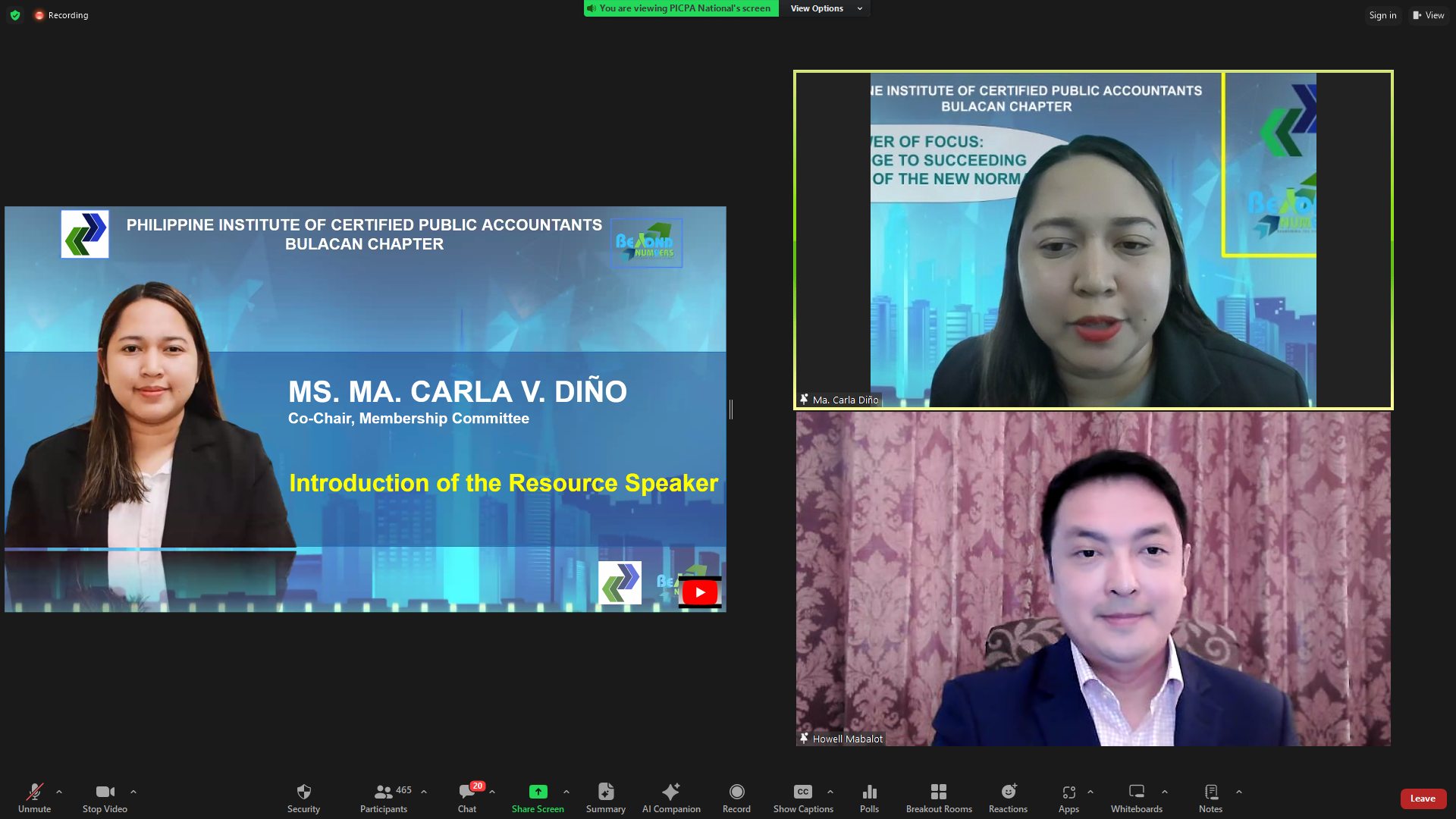Expand participants options arrow
The width and height of the screenshot is (1456, 819).
[424, 792]
